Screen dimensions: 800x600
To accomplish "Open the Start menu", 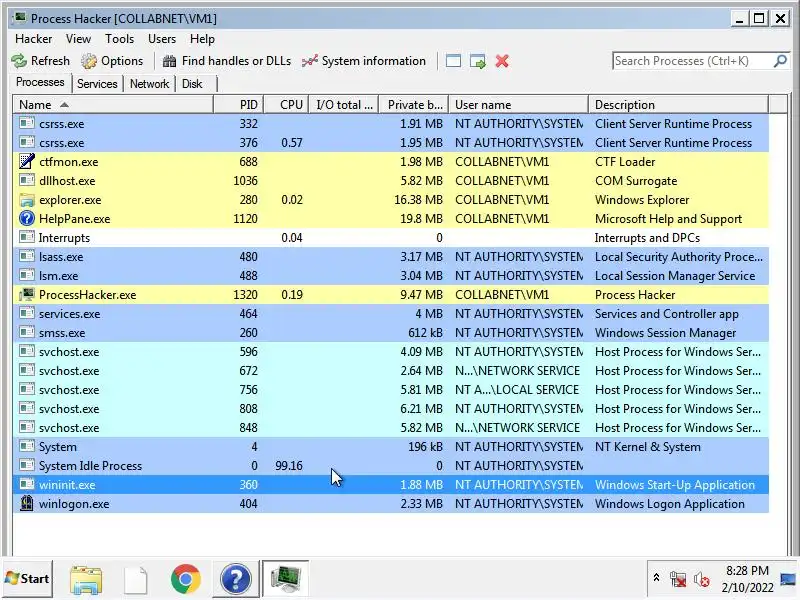I will coord(28,579).
